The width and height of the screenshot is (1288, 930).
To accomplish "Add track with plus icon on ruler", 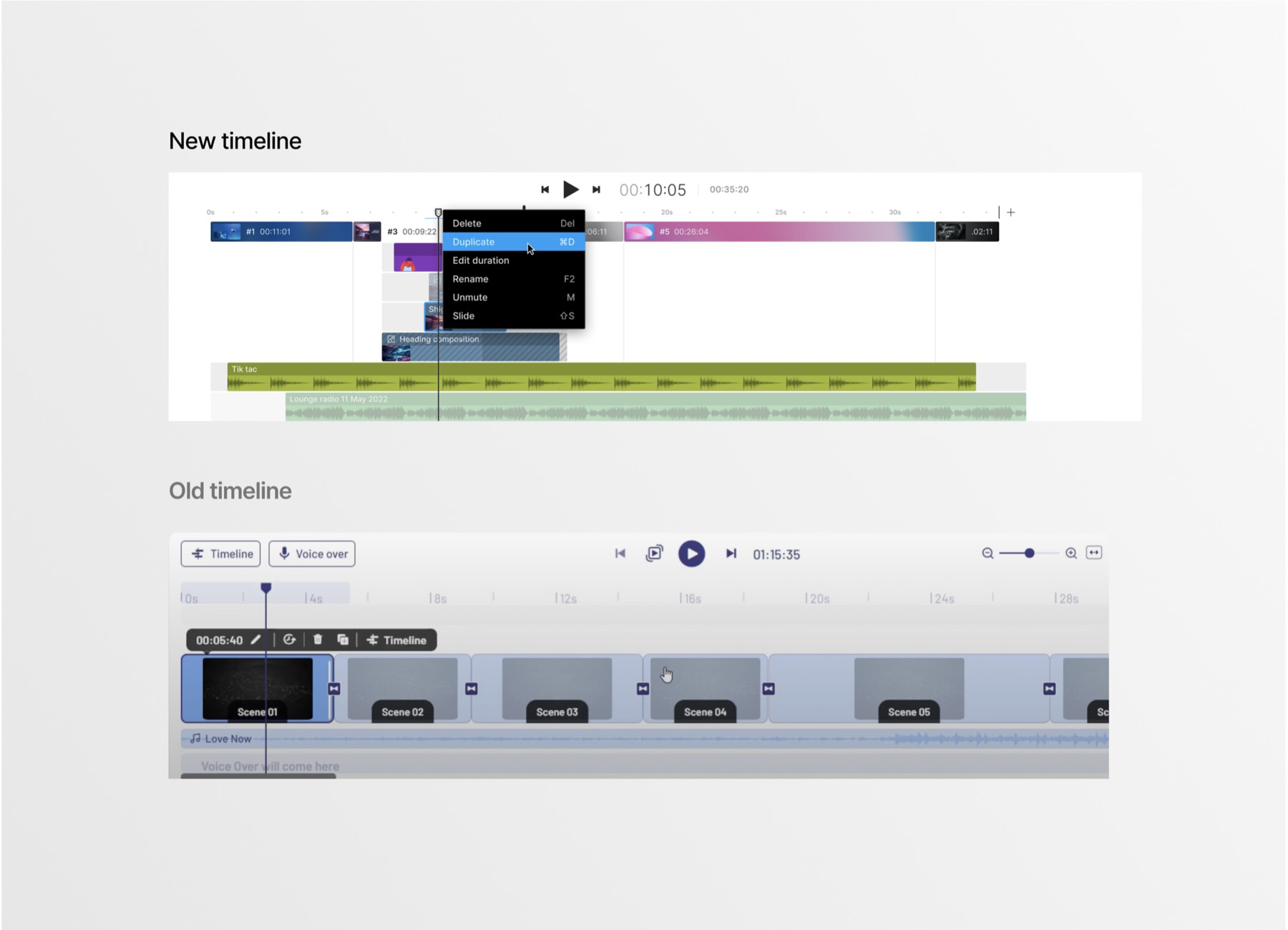I will pyautogui.click(x=1011, y=212).
